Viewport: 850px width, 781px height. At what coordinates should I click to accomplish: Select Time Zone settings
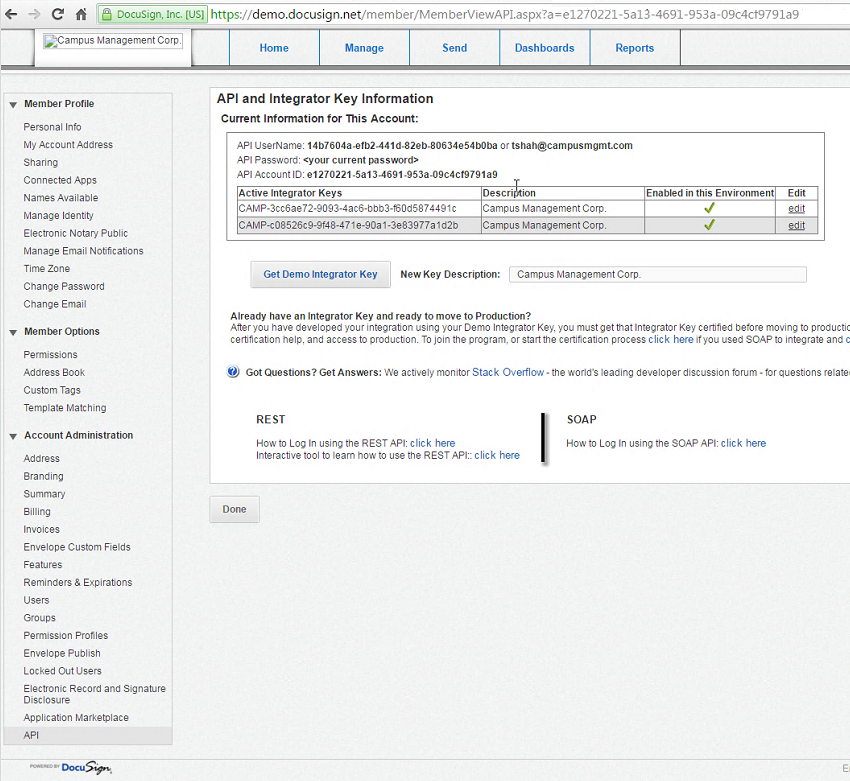pyautogui.click(x=47, y=269)
